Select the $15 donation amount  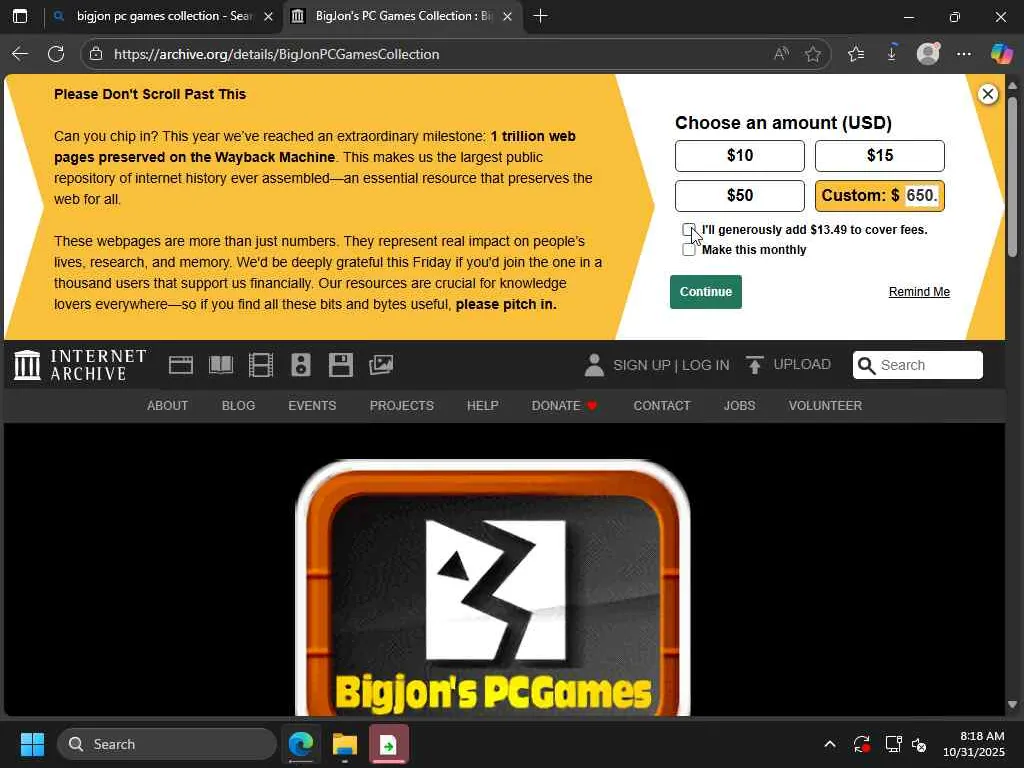879,155
